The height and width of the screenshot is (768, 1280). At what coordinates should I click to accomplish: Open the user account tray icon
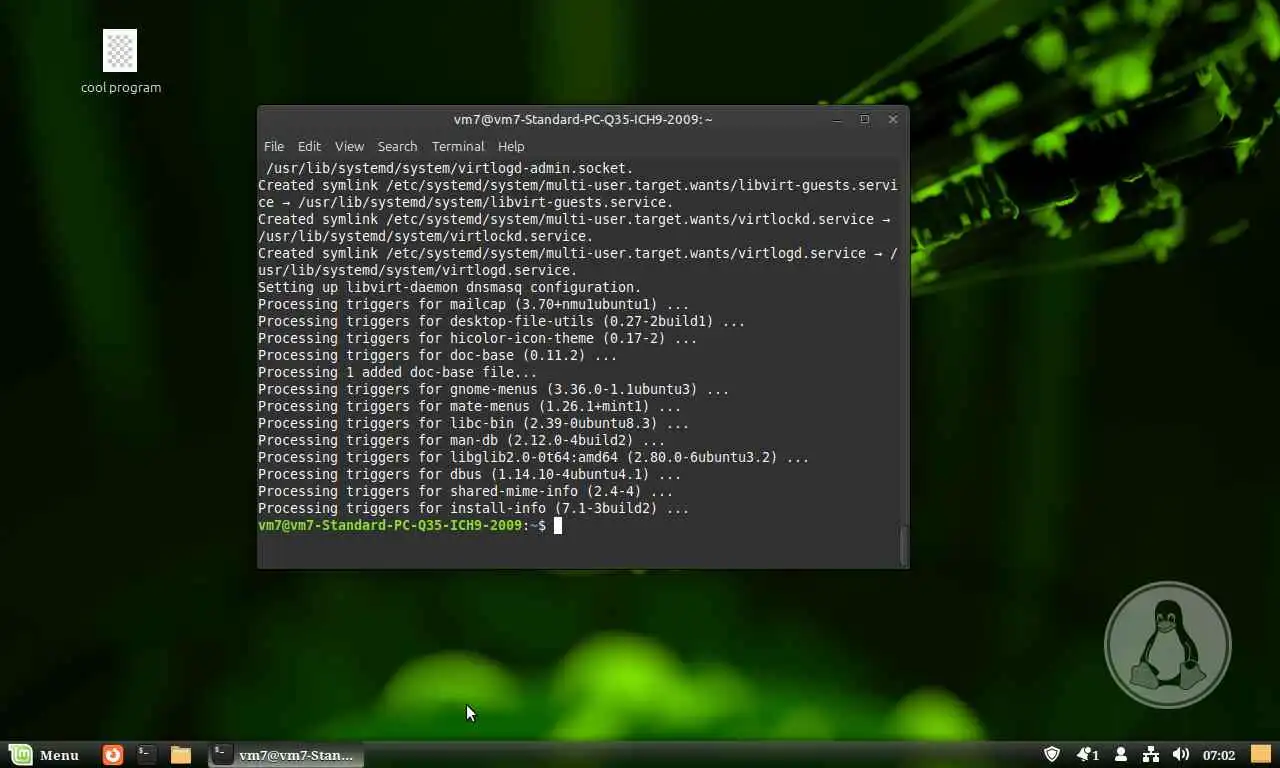pyautogui.click(x=1121, y=755)
